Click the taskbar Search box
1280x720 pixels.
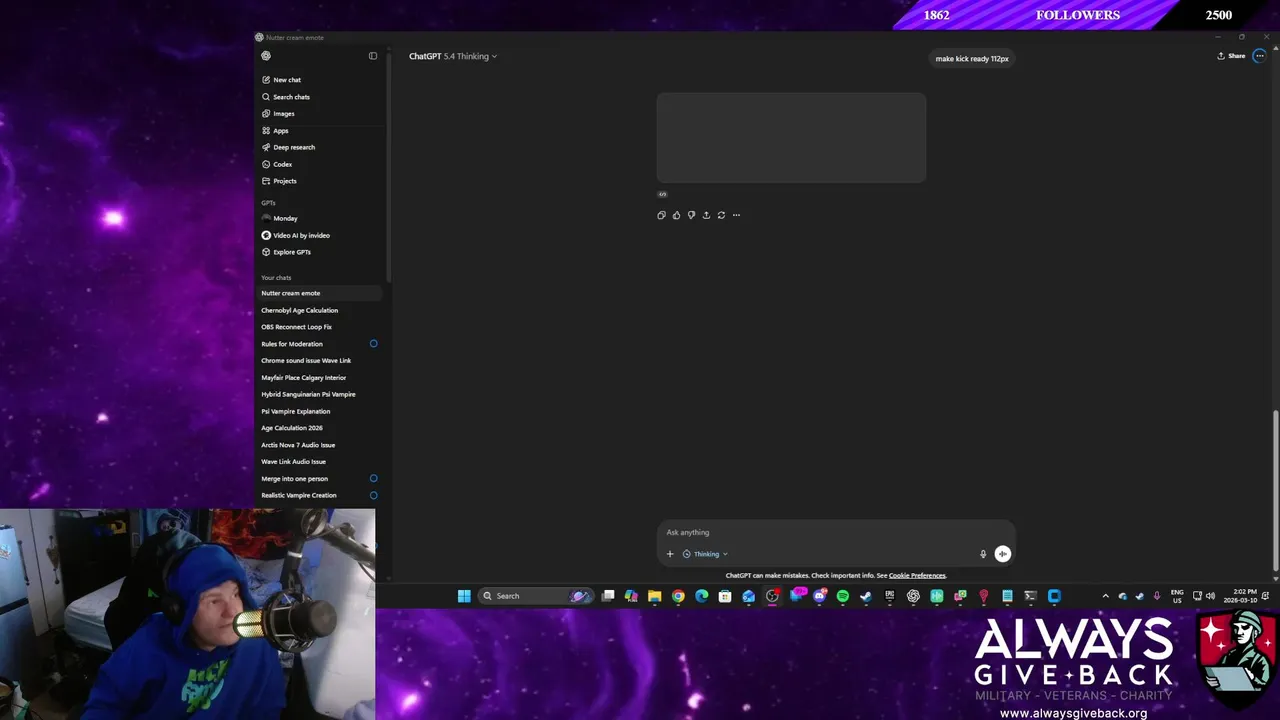tap(534, 596)
